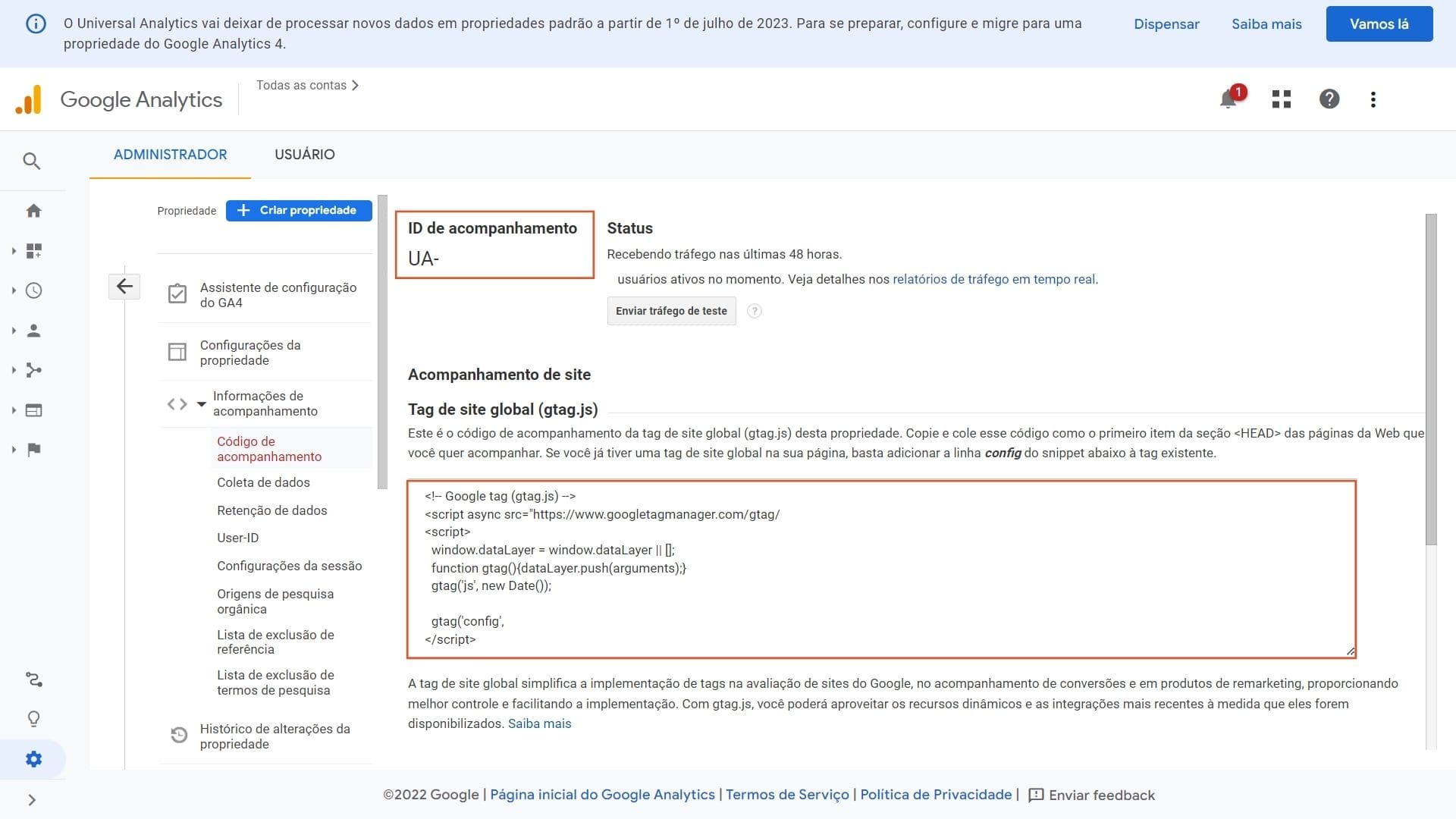Go to Home via the house icon
This screenshot has width=1456, height=819.
(x=33, y=211)
